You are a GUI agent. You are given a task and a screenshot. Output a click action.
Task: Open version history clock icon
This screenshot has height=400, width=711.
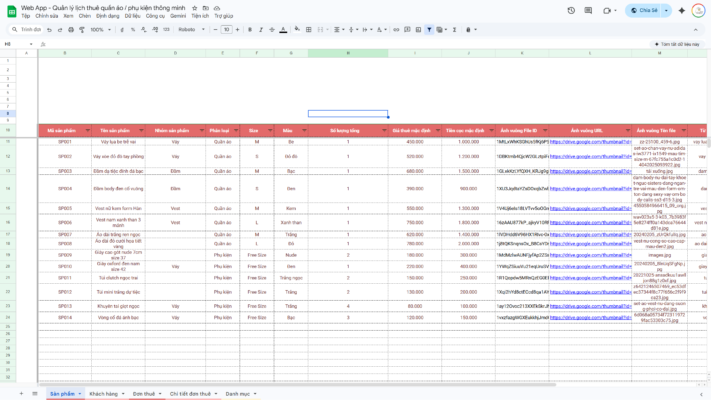(571, 10)
